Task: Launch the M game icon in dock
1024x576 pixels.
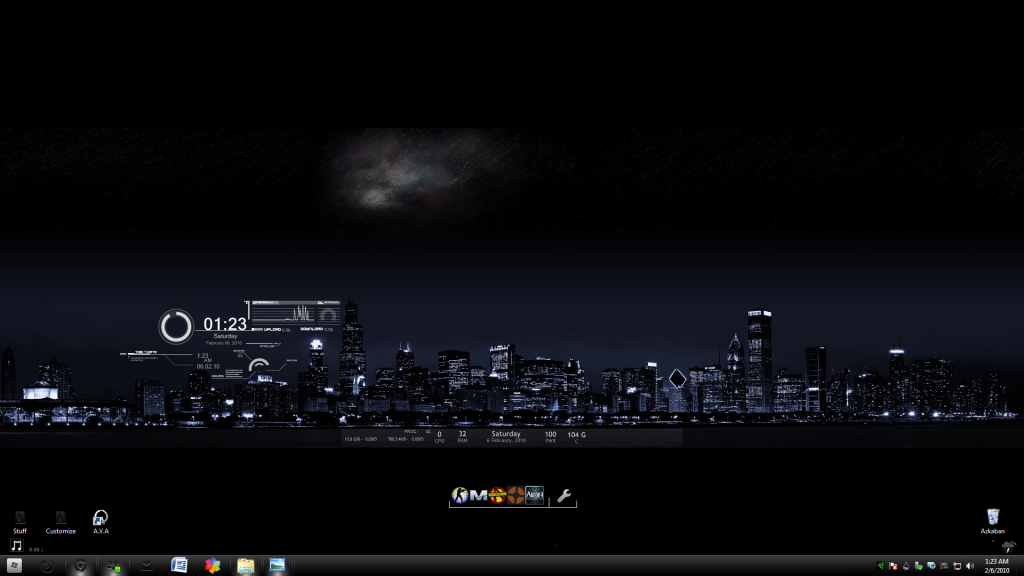Action: (x=478, y=496)
